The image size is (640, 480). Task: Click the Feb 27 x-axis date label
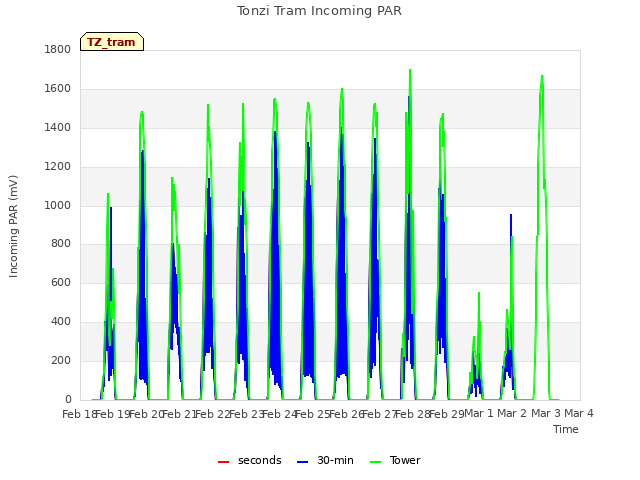(x=379, y=414)
